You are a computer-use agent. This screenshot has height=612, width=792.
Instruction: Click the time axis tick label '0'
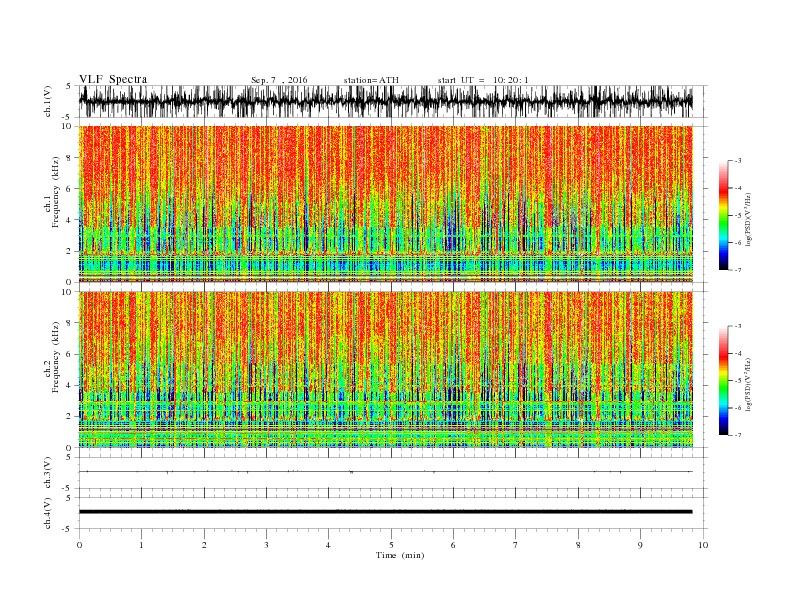pyautogui.click(x=79, y=545)
